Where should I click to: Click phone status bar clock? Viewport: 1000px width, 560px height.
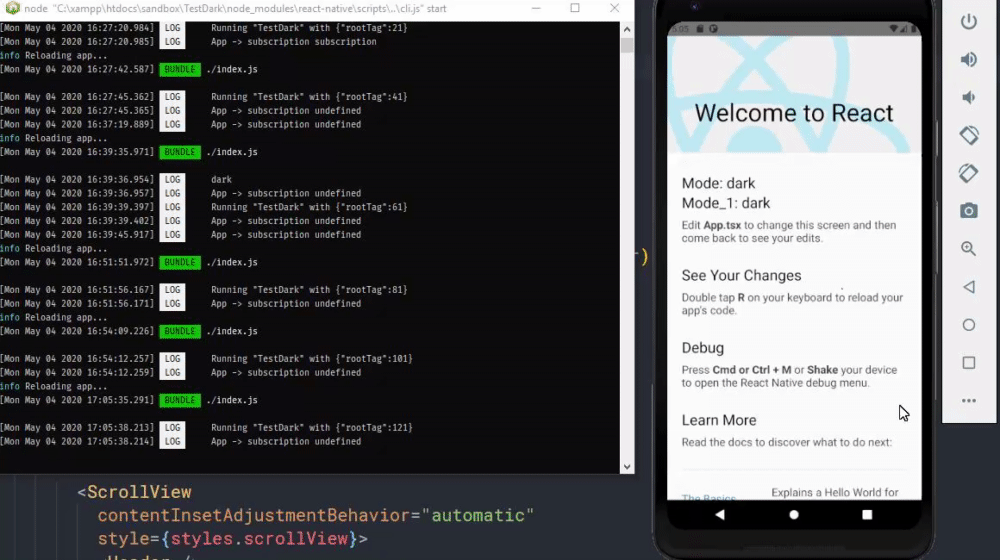pyautogui.click(x=680, y=29)
